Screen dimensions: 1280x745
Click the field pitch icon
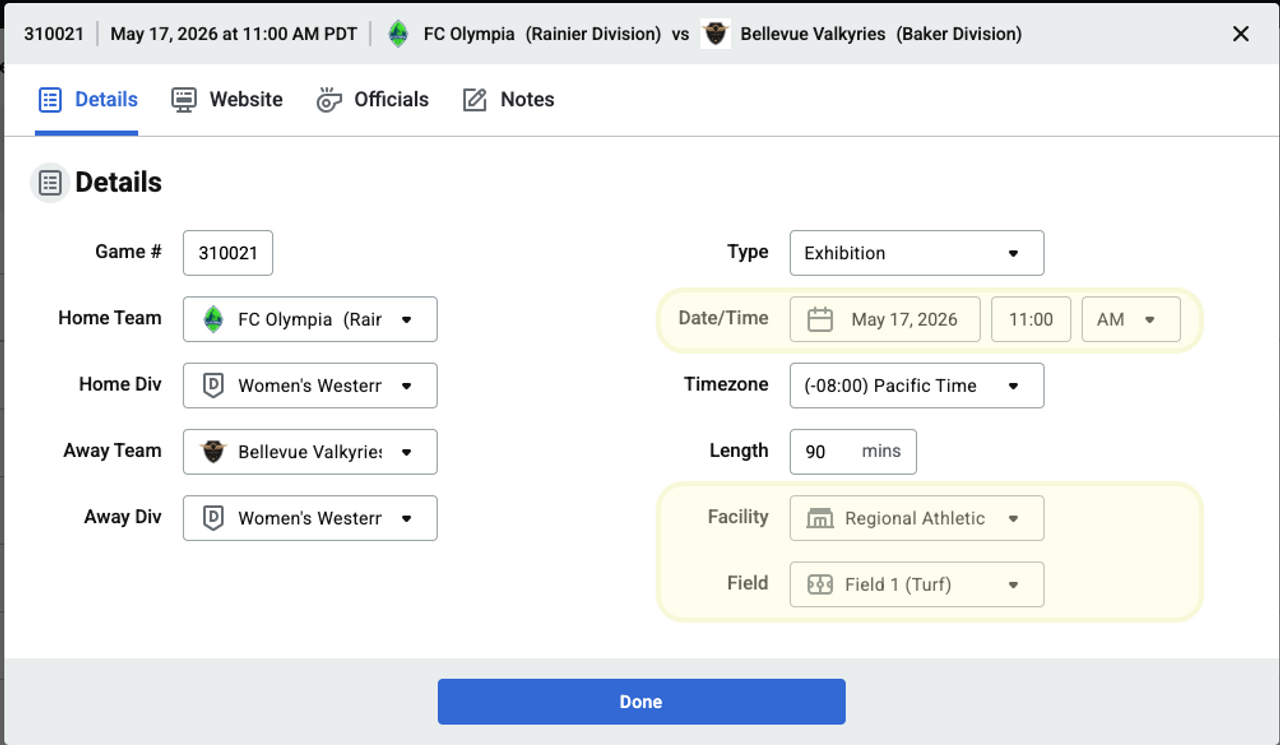click(x=820, y=585)
